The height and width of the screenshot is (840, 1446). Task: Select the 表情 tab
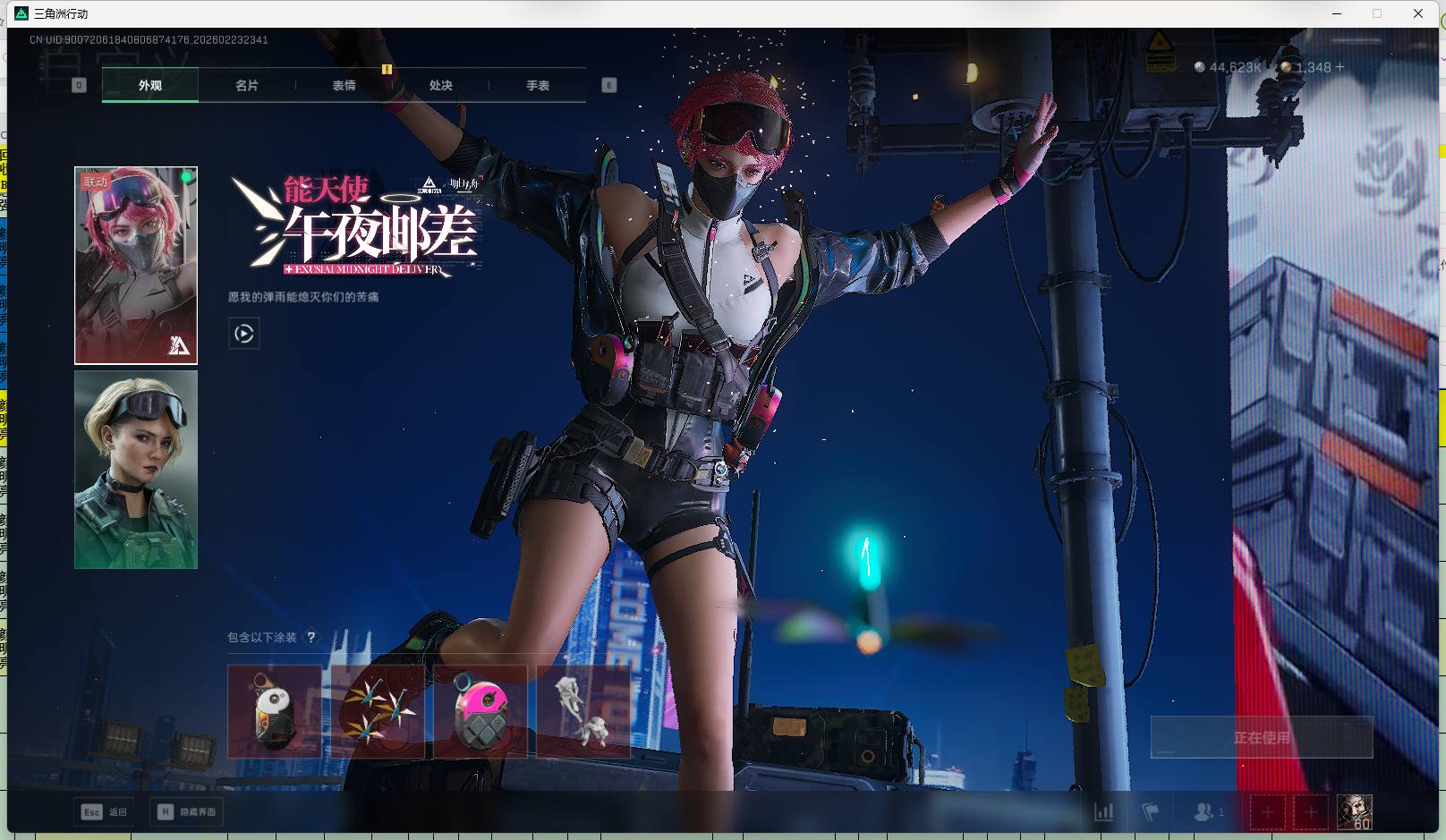tap(344, 85)
